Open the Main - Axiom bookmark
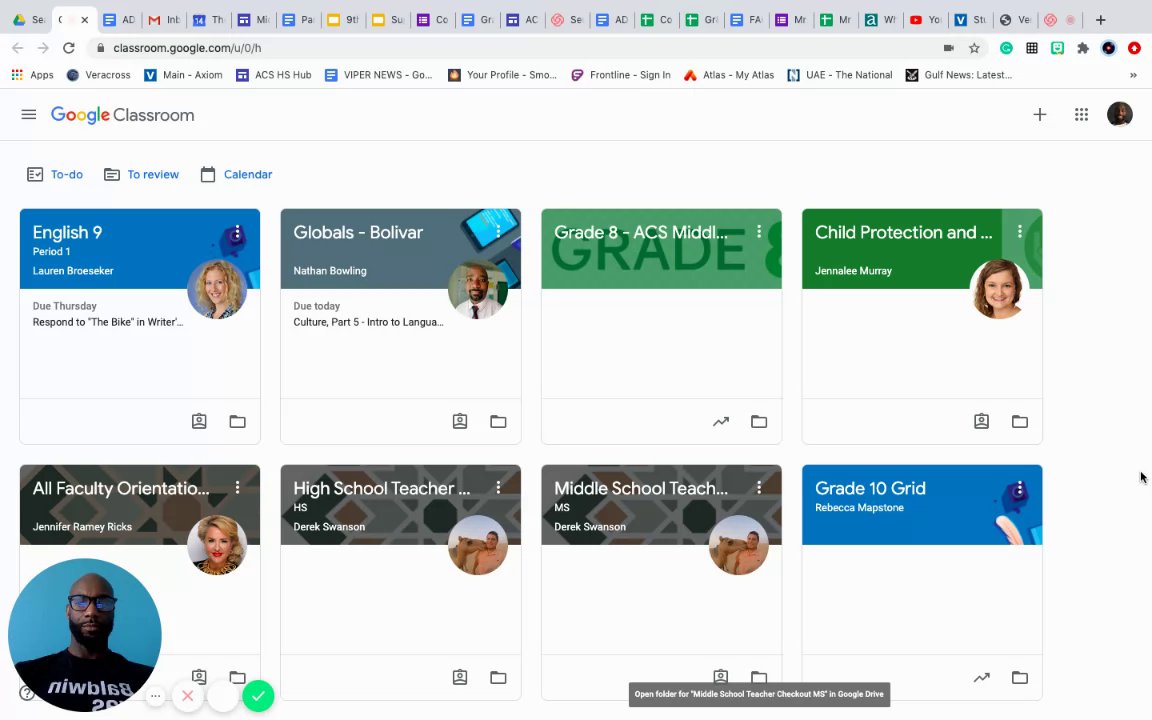Viewport: 1152px width, 720px height. [183, 75]
